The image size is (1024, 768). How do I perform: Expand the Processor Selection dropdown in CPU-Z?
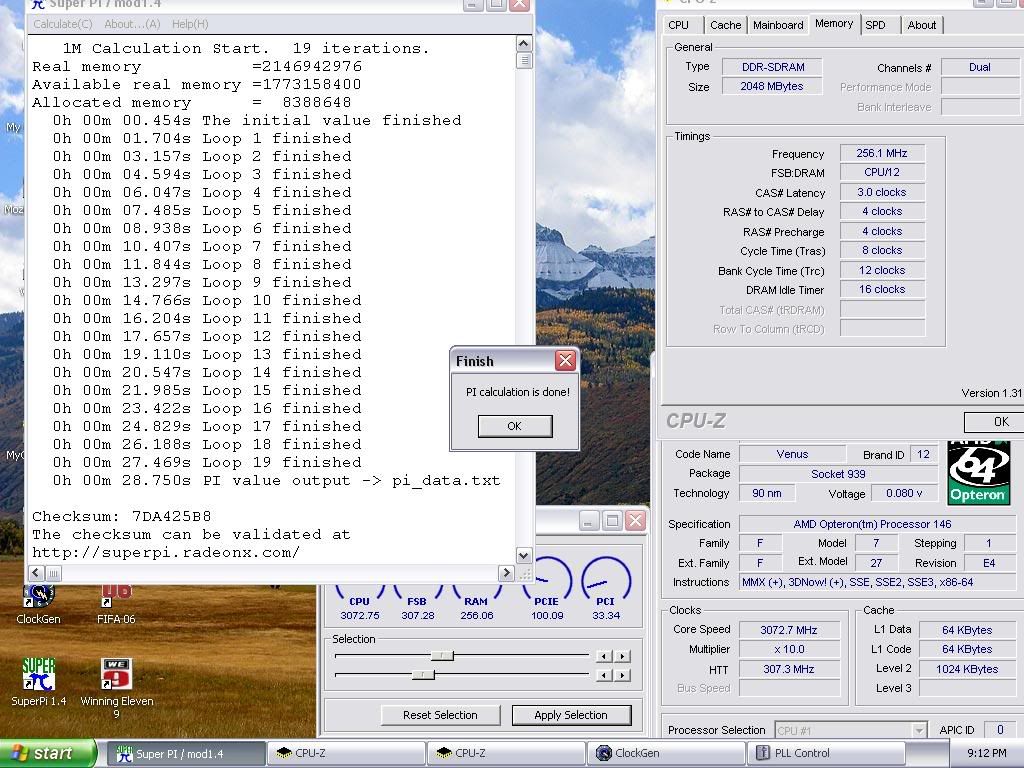[918, 730]
